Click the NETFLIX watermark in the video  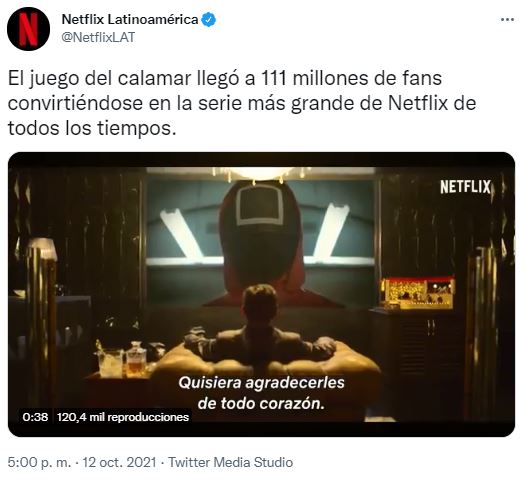coord(465,187)
